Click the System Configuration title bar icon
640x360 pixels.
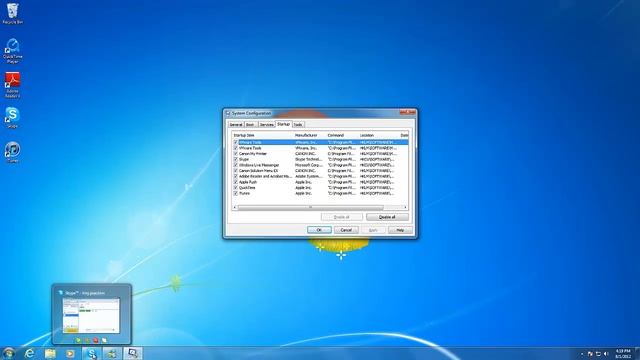pos(228,113)
